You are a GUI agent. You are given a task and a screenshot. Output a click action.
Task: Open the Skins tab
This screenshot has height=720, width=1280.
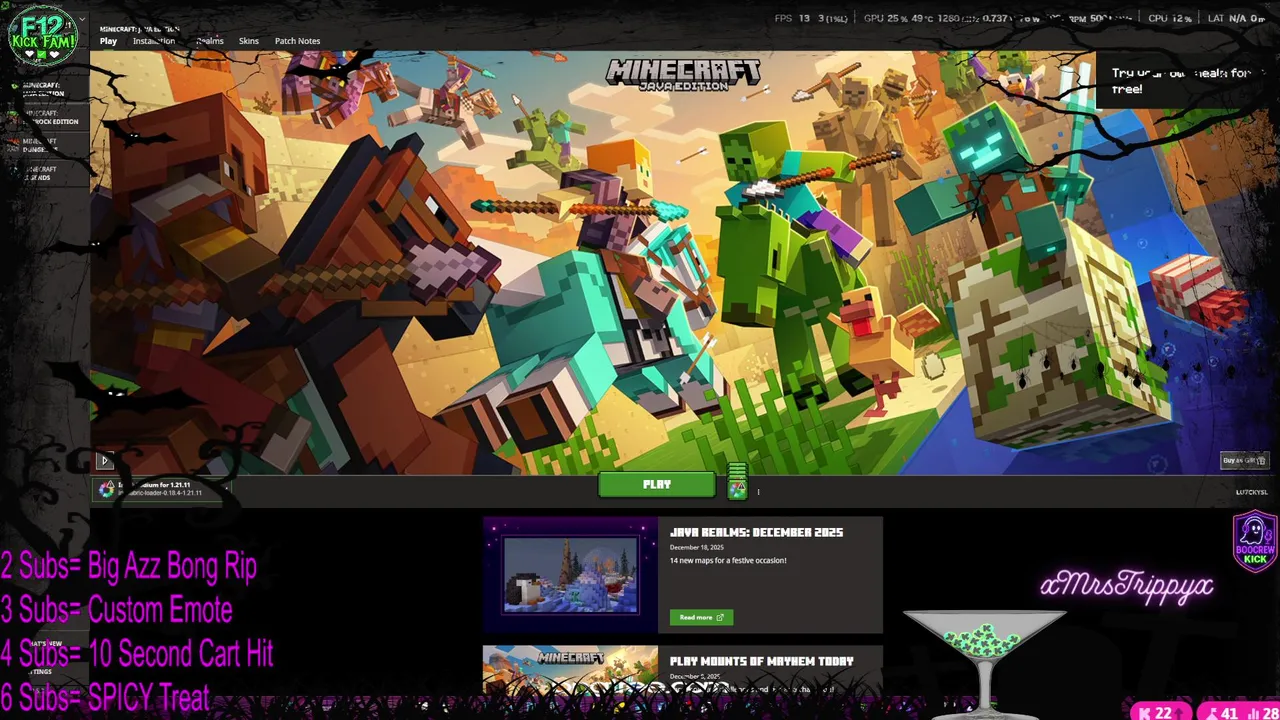pyautogui.click(x=249, y=41)
